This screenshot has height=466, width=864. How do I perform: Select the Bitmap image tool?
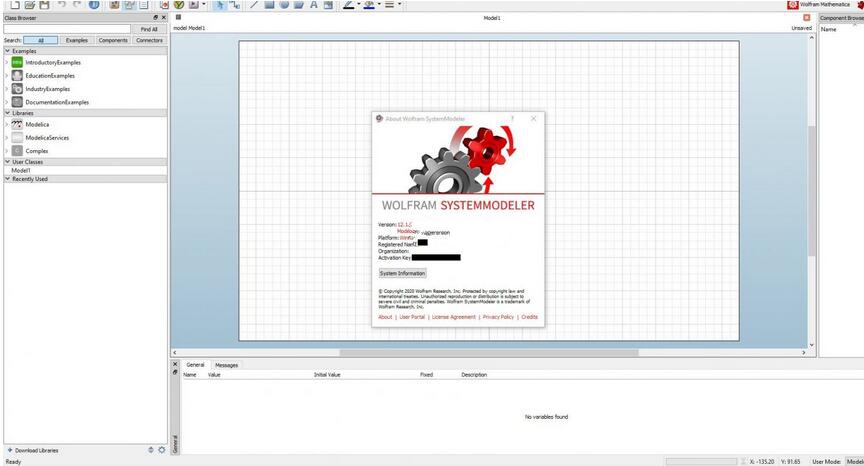tap(328, 4)
